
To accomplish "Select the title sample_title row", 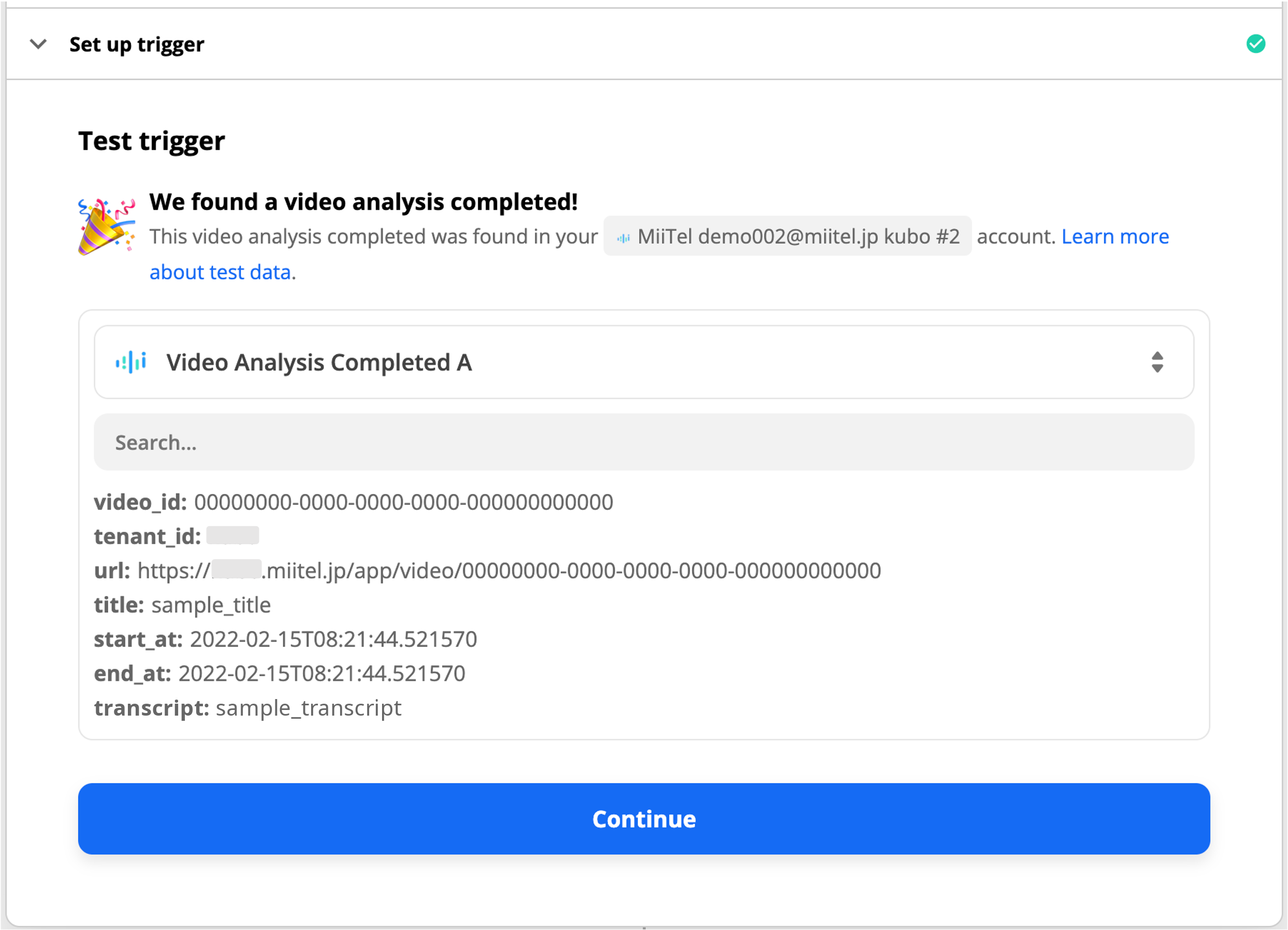I will tap(182, 605).
